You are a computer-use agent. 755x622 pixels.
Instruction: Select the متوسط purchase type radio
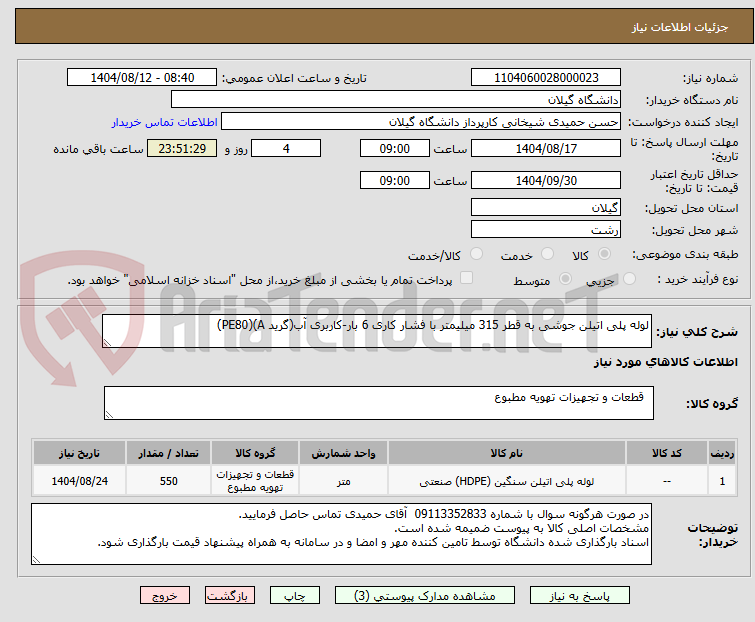click(565, 279)
